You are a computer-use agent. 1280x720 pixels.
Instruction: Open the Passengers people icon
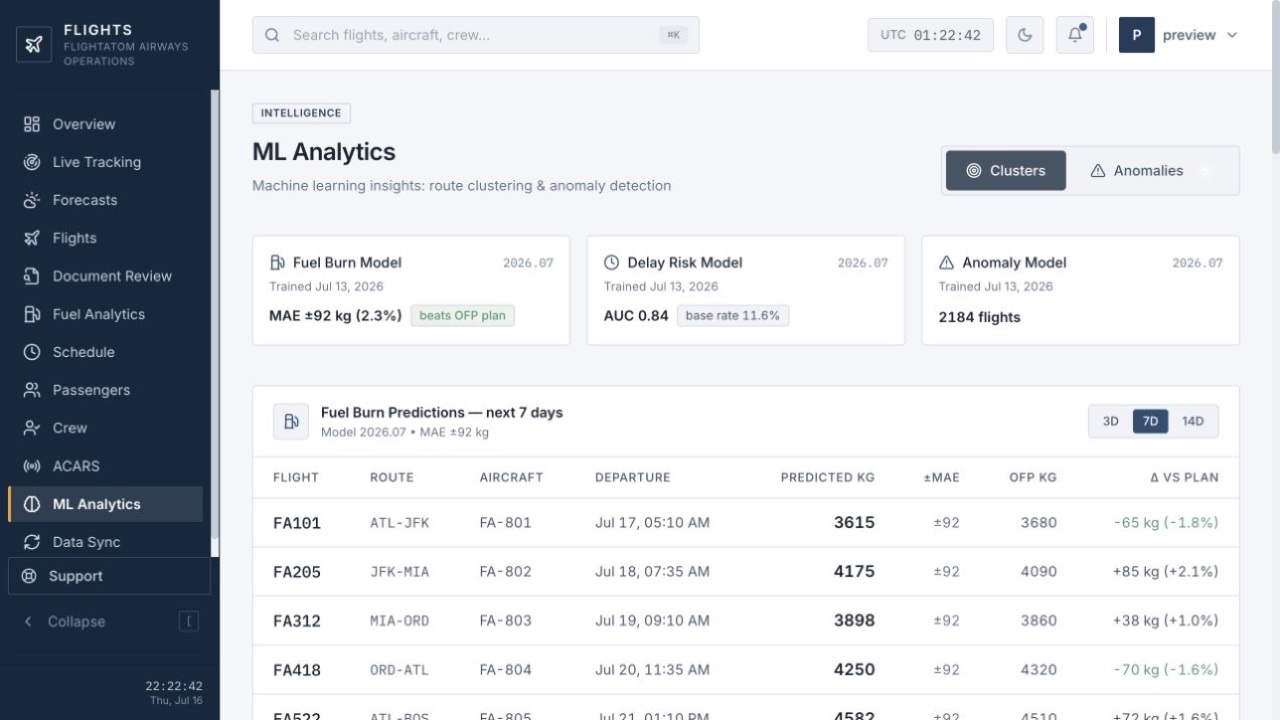32,390
